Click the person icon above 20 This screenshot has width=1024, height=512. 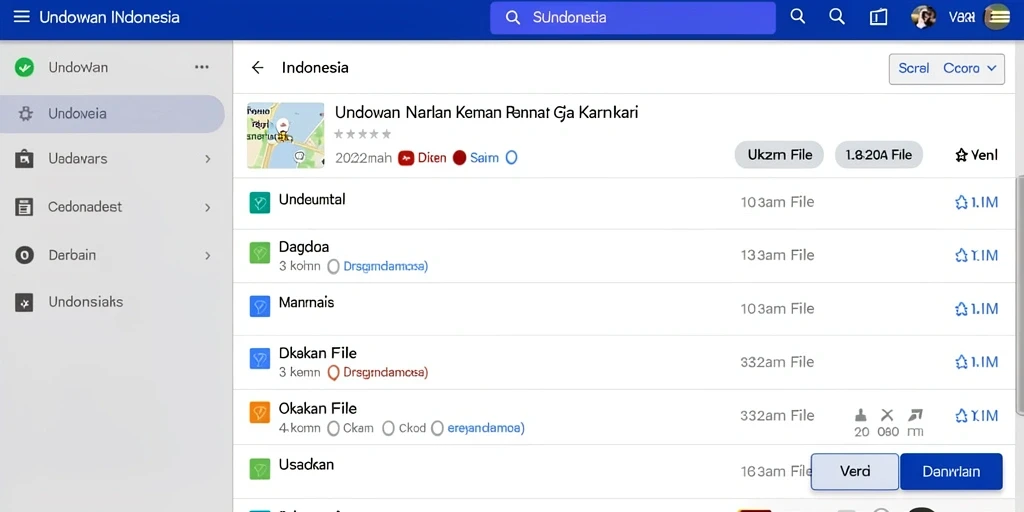coord(861,414)
